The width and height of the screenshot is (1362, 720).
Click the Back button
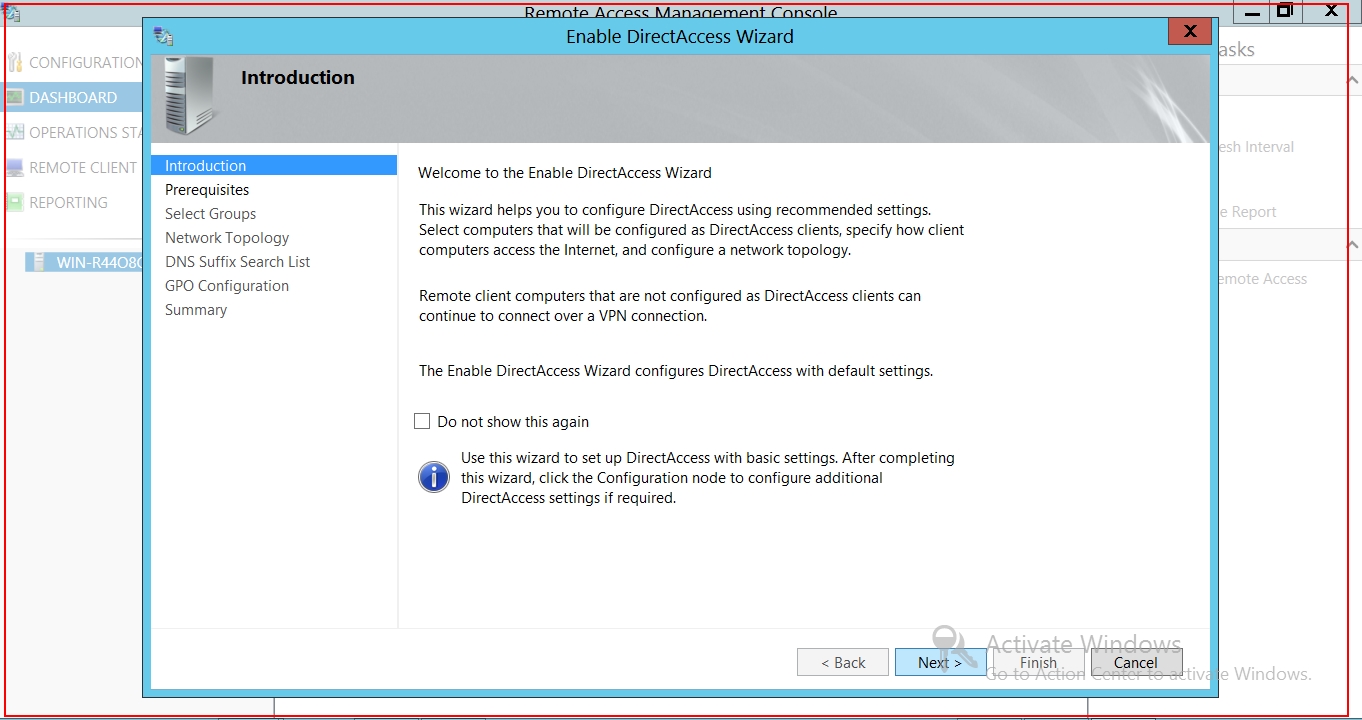(842, 662)
